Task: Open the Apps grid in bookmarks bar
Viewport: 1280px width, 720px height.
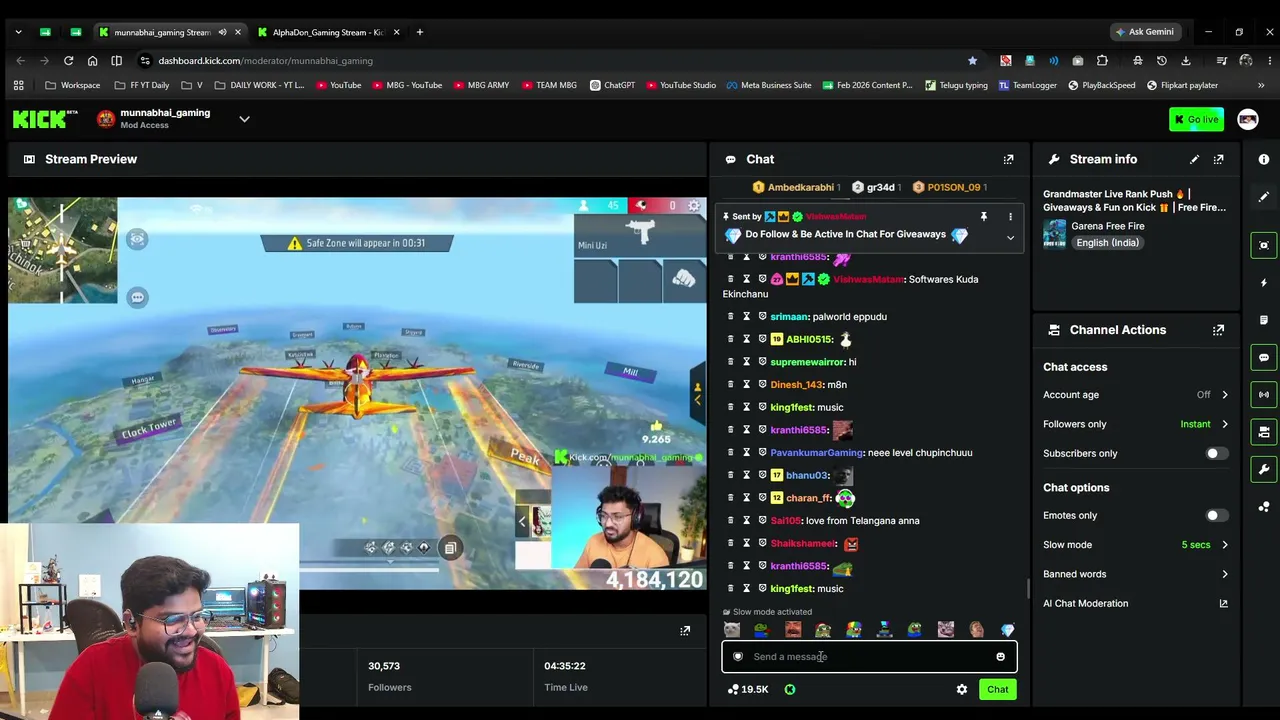Action: pyautogui.click(x=18, y=85)
